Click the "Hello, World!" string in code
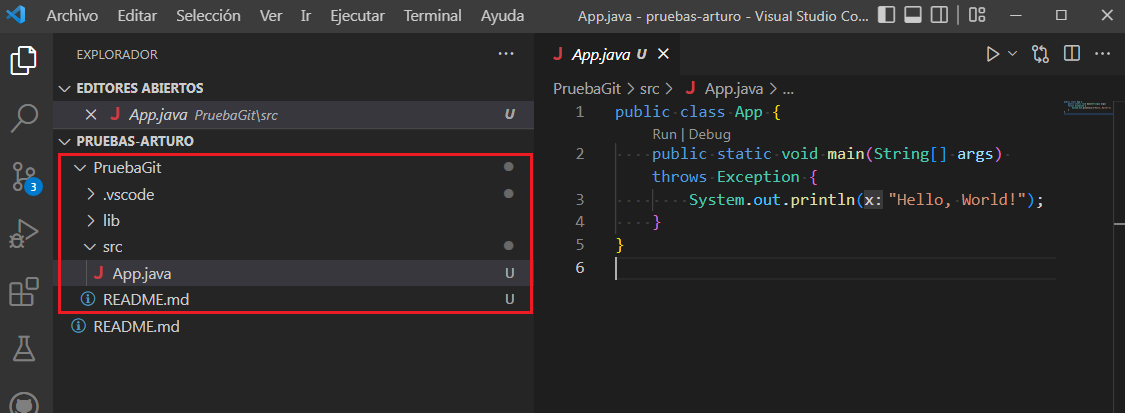The image size is (1125, 413). point(958,199)
